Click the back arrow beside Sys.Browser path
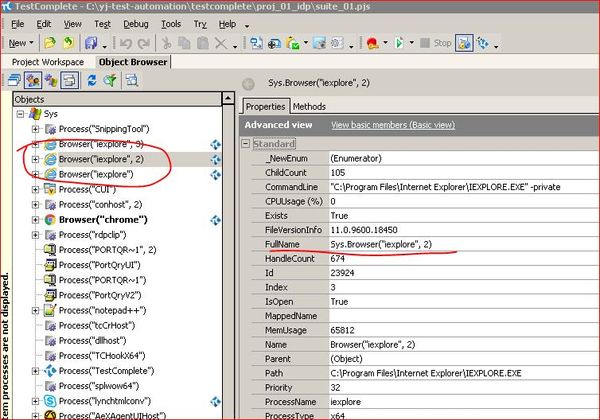 [250, 85]
